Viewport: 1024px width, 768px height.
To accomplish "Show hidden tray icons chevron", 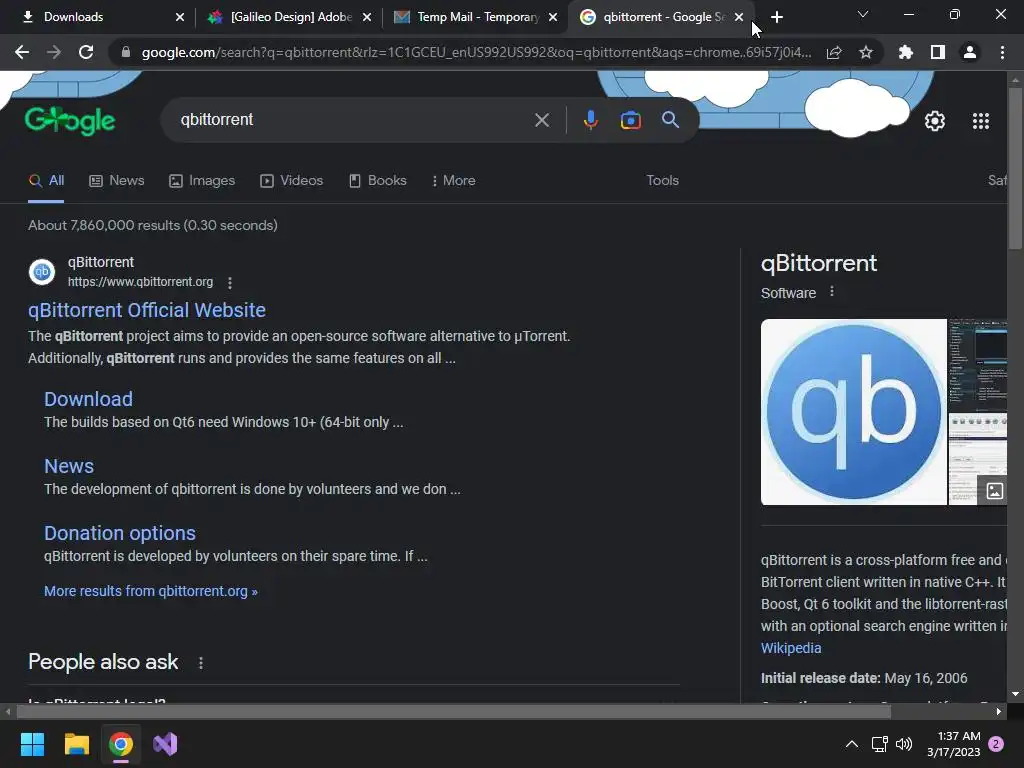I will pos(852,744).
